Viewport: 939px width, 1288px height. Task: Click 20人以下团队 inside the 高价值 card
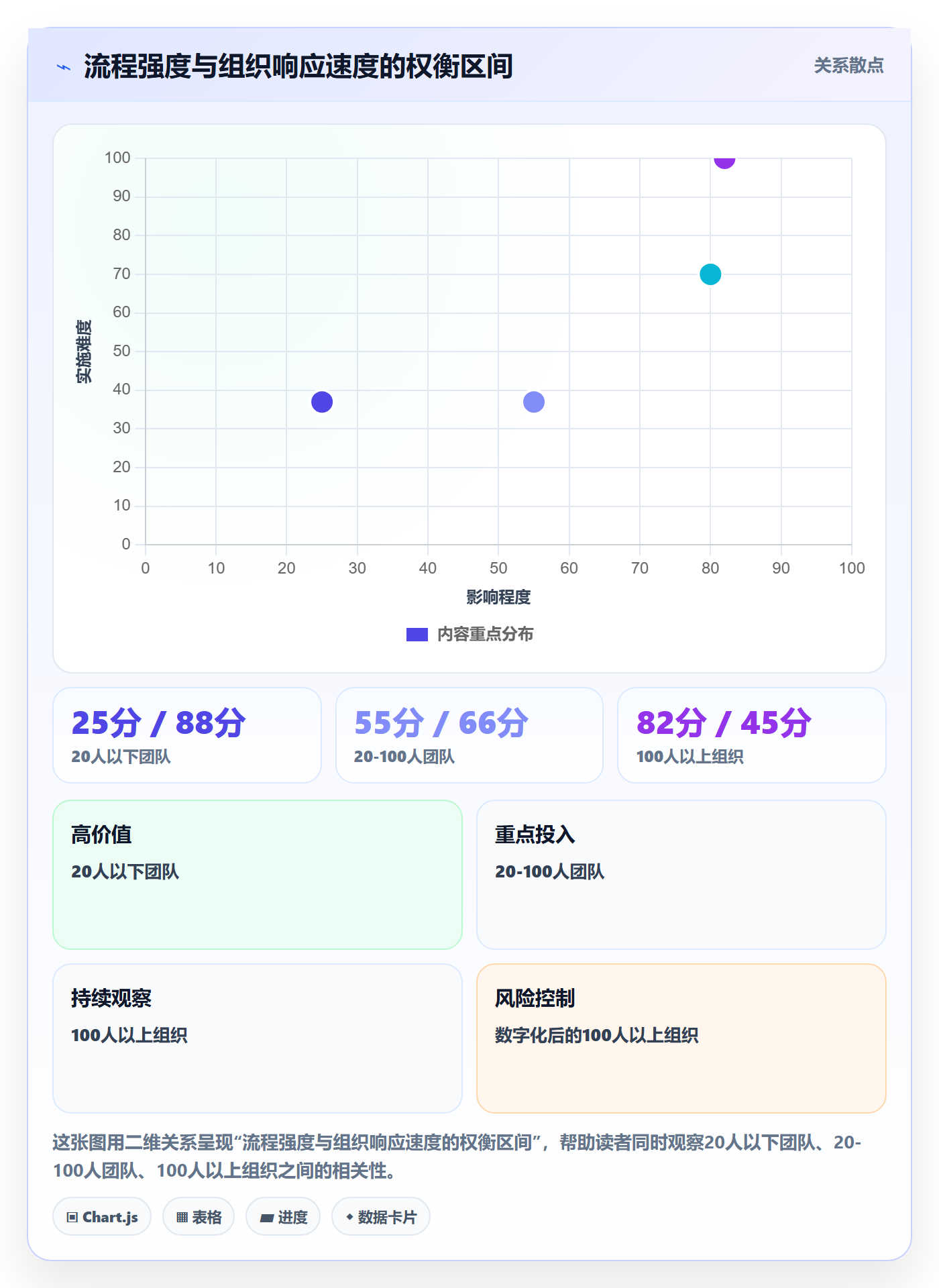[x=125, y=871]
